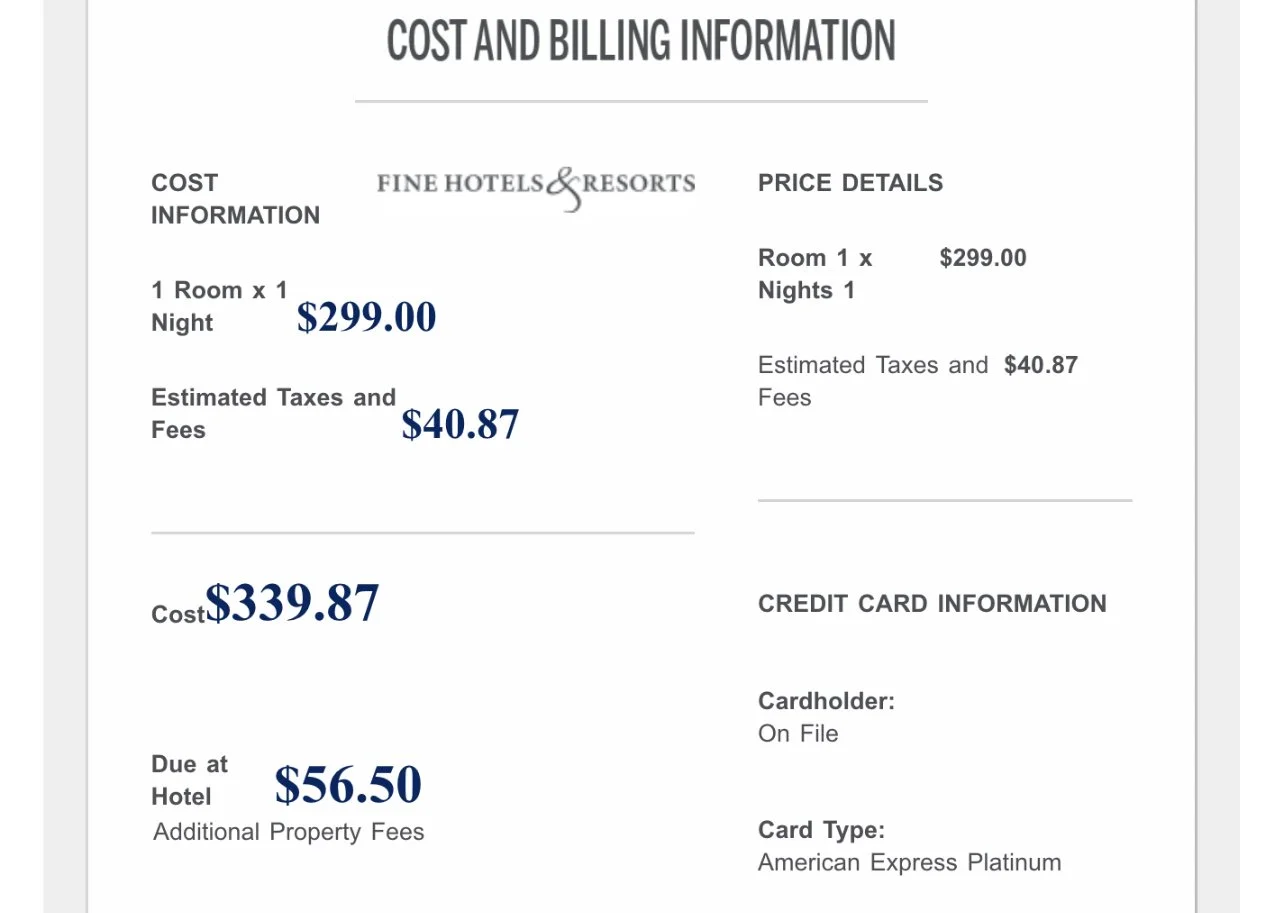Image resolution: width=1284 pixels, height=913 pixels.
Task: Click the Credit Card Information heading
Action: [933, 604]
